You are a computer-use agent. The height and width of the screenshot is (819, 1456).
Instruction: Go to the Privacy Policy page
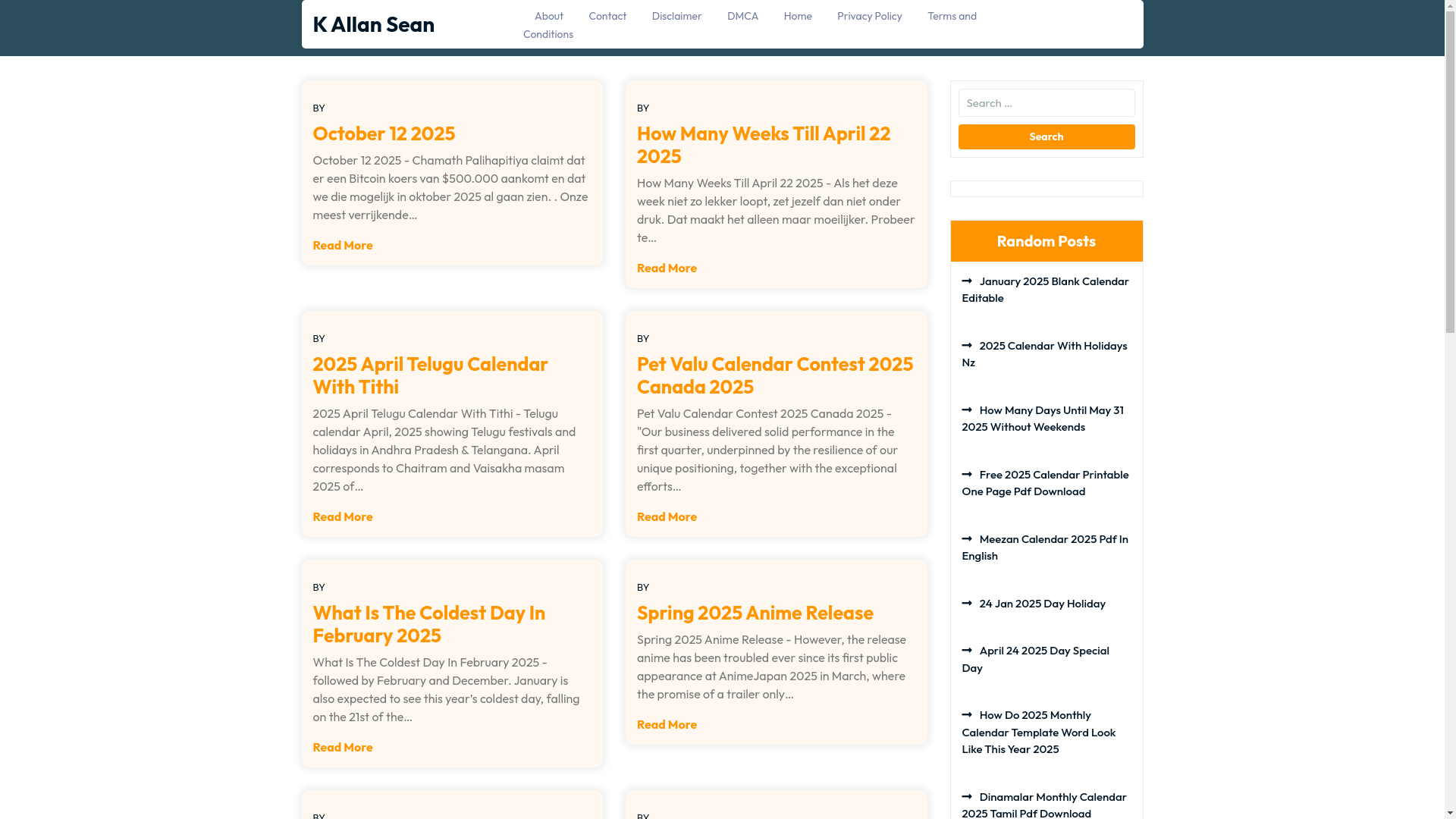point(869,16)
